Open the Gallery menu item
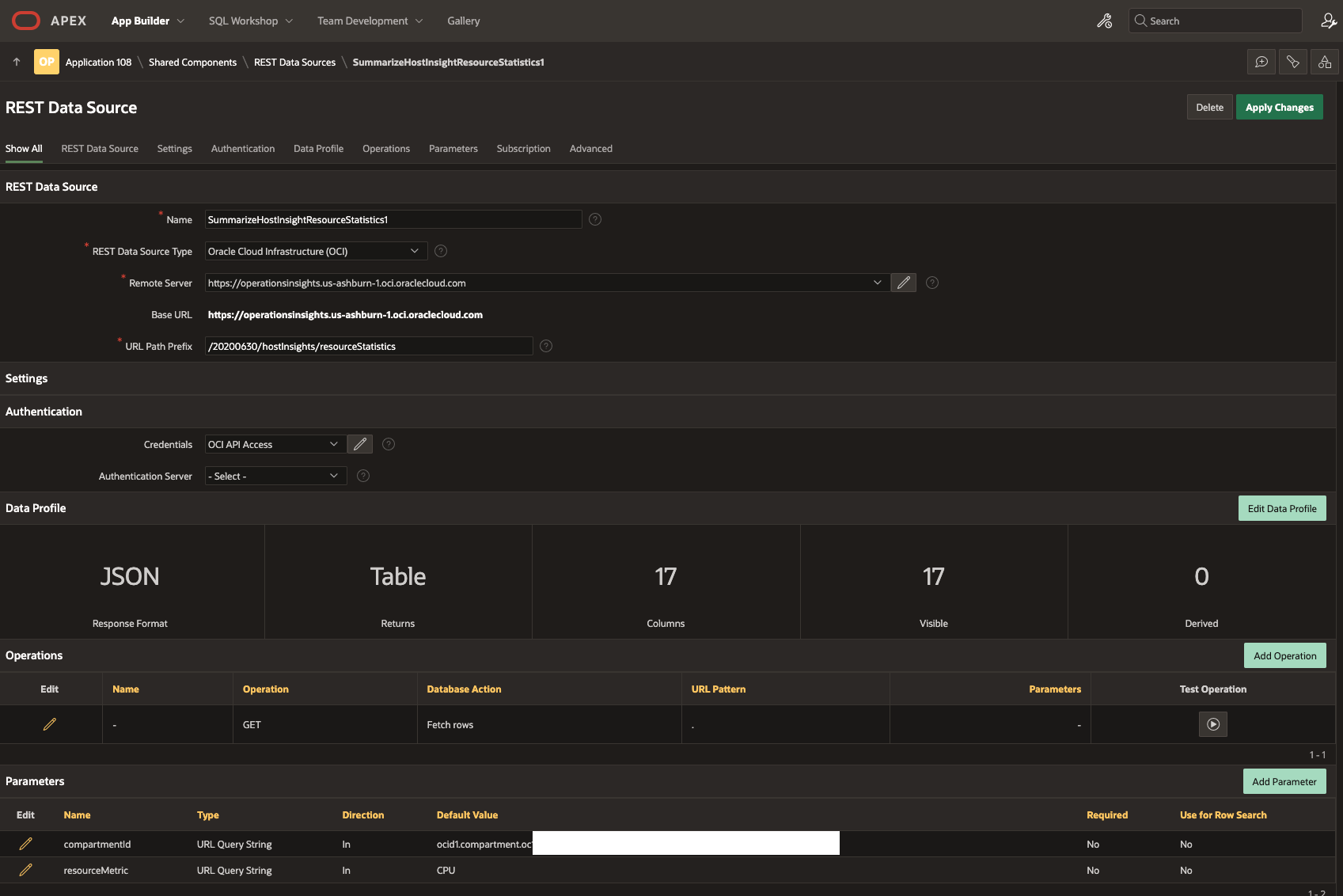This screenshot has width=1343, height=896. 464,21
